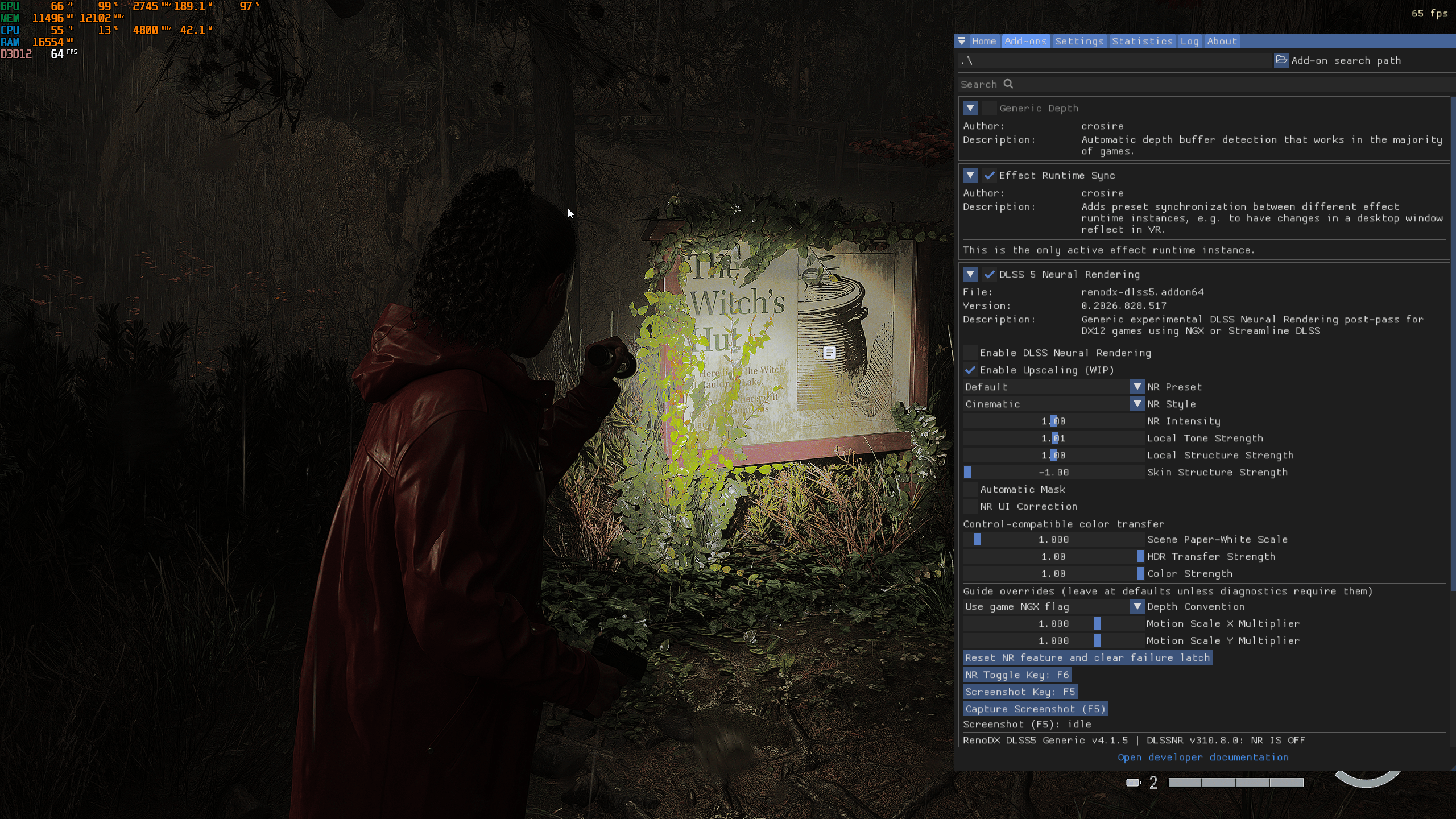This screenshot has height=819, width=1456.
Task: Turn on Automatic Mask checkbox
Action: coord(970,489)
